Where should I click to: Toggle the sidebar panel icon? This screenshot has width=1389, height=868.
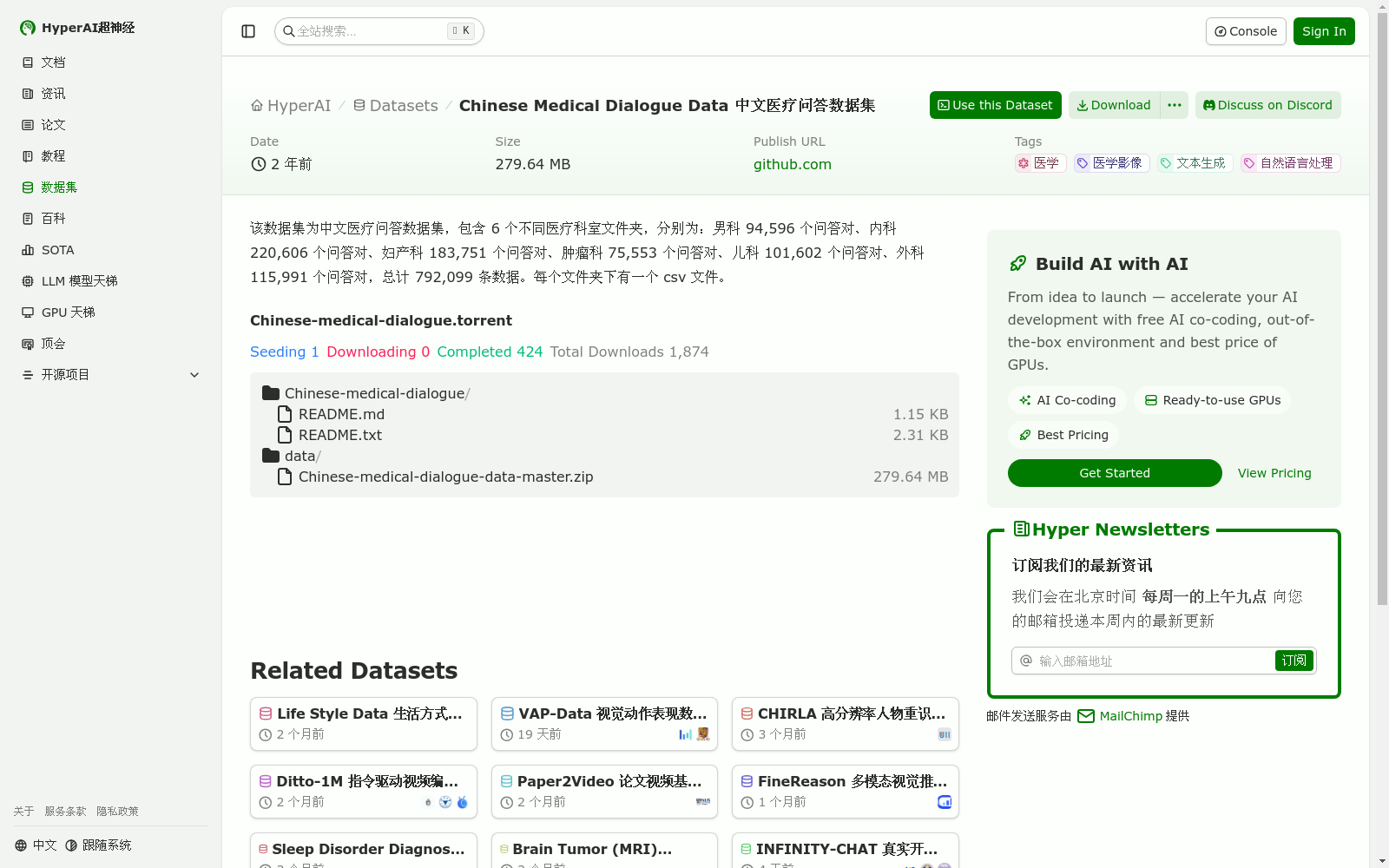248,31
